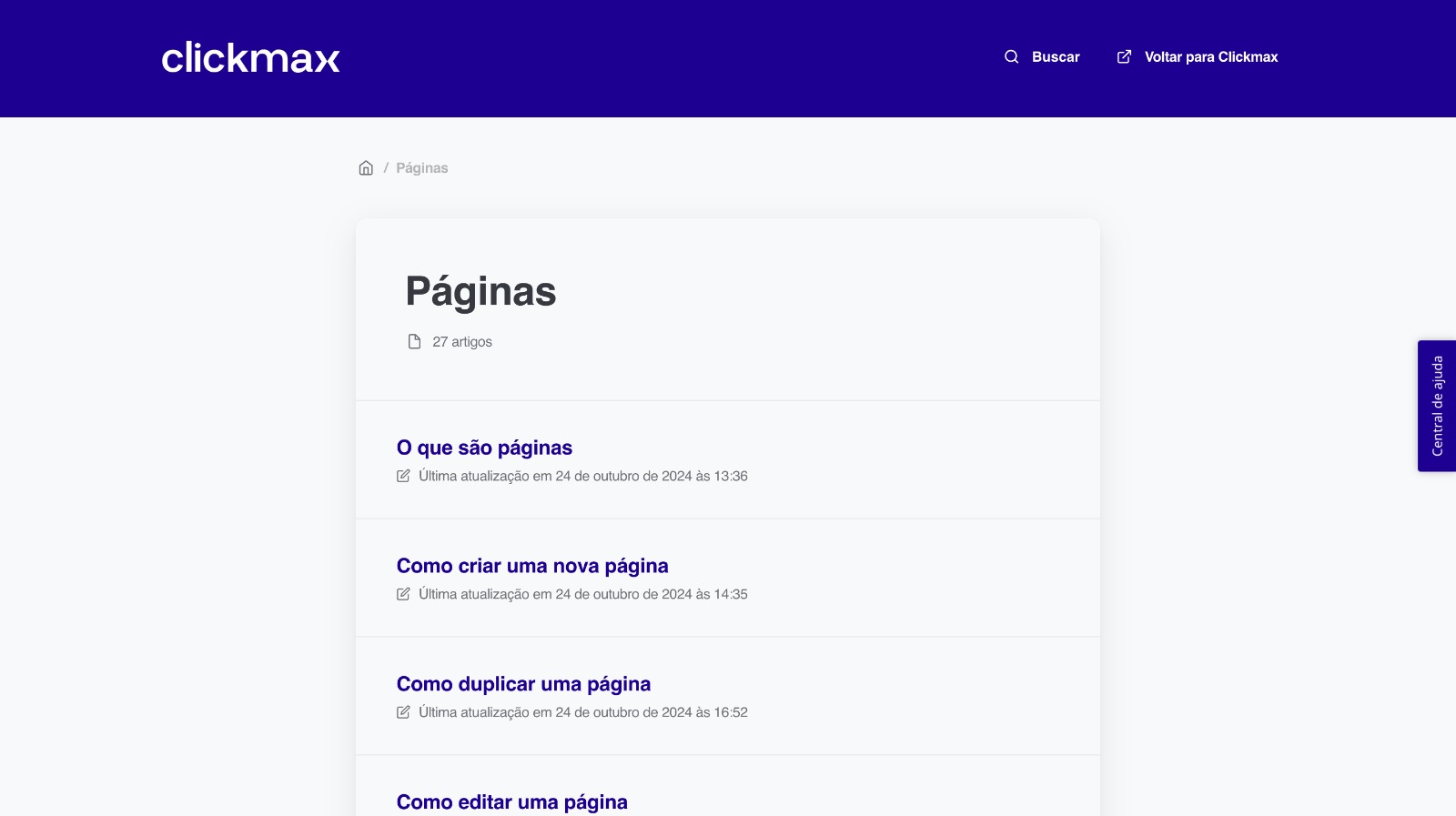
Task: Click the '27 artigos' count text
Action: tap(462, 342)
